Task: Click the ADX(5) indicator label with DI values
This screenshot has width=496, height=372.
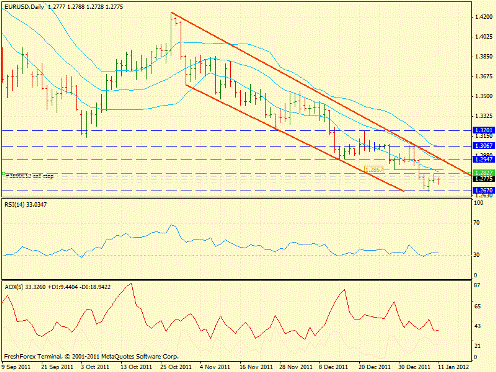Action: click(57, 287)
